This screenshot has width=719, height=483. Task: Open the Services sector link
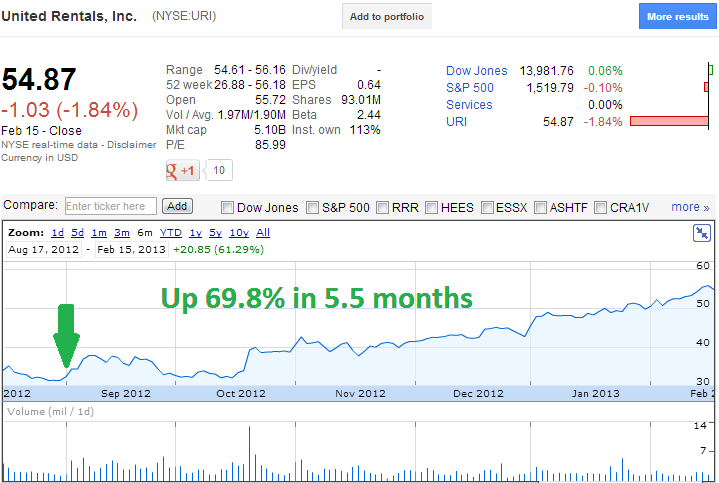coord(469,105)
